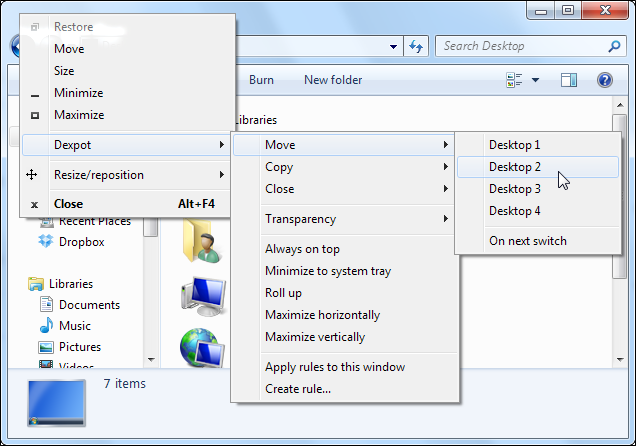Click the Documents library icon
The image size is (636, 446).
pos(46,304)
